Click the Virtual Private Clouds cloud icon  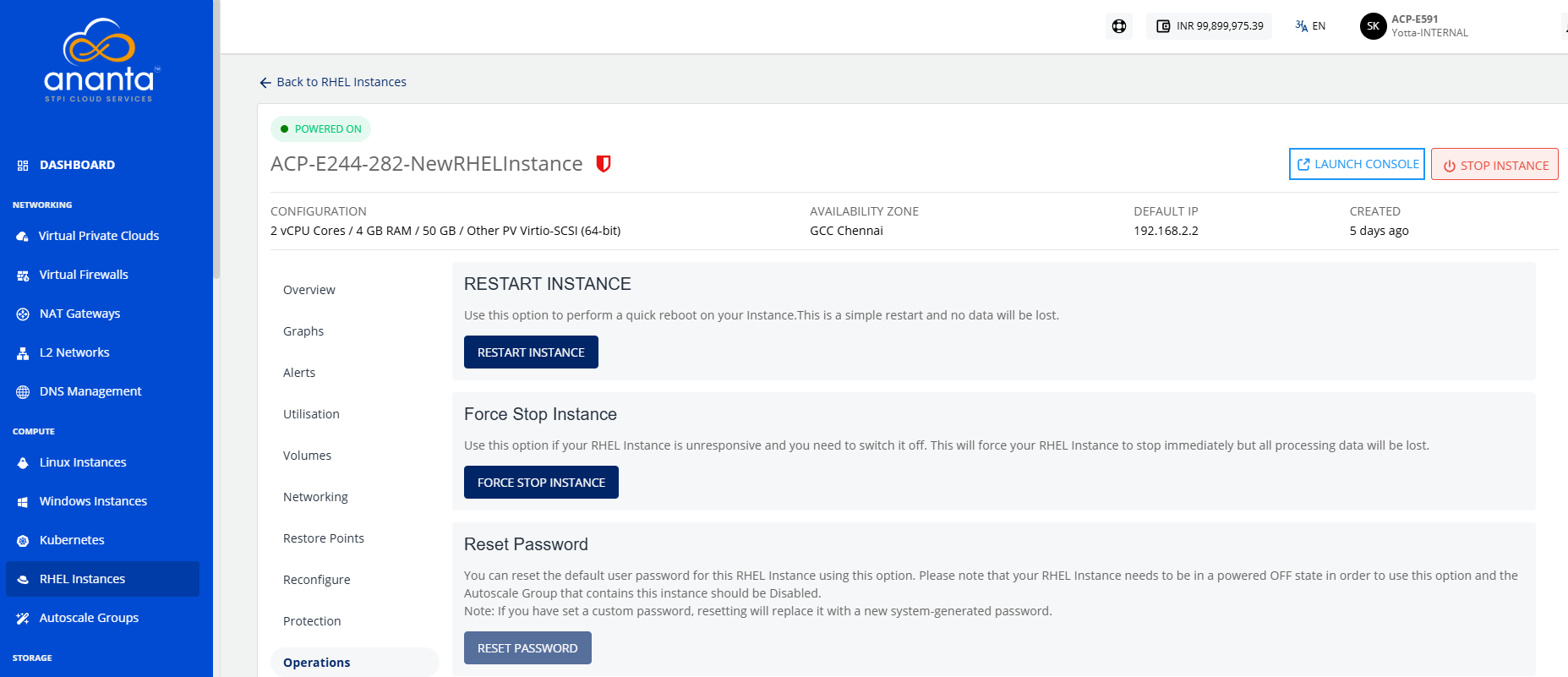point(23,237)
